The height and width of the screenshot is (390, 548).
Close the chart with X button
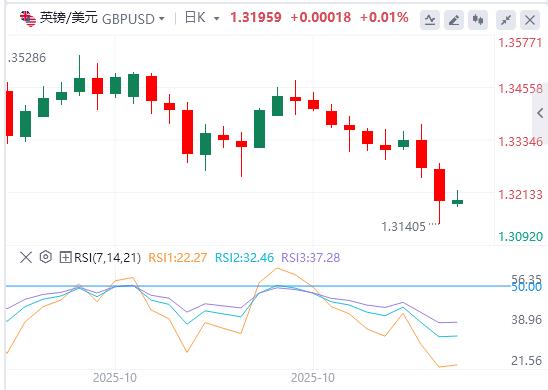(530, 20)
